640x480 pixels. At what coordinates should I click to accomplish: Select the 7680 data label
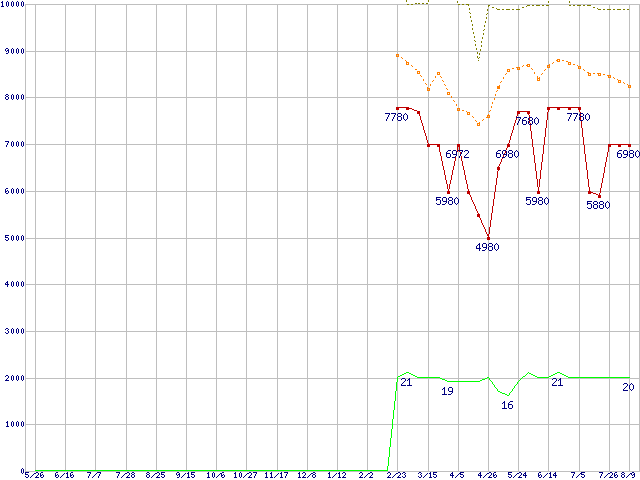tap(527, 121)
